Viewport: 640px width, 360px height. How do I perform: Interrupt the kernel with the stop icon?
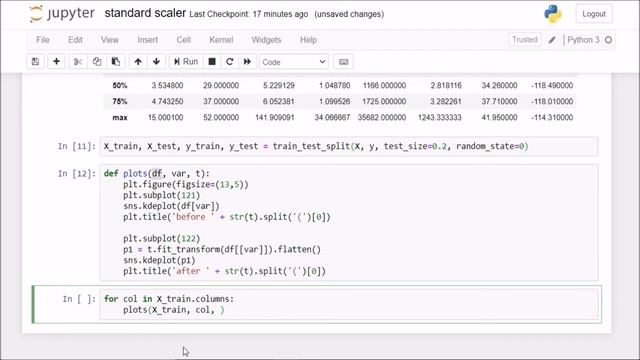[x=212, y=62]
